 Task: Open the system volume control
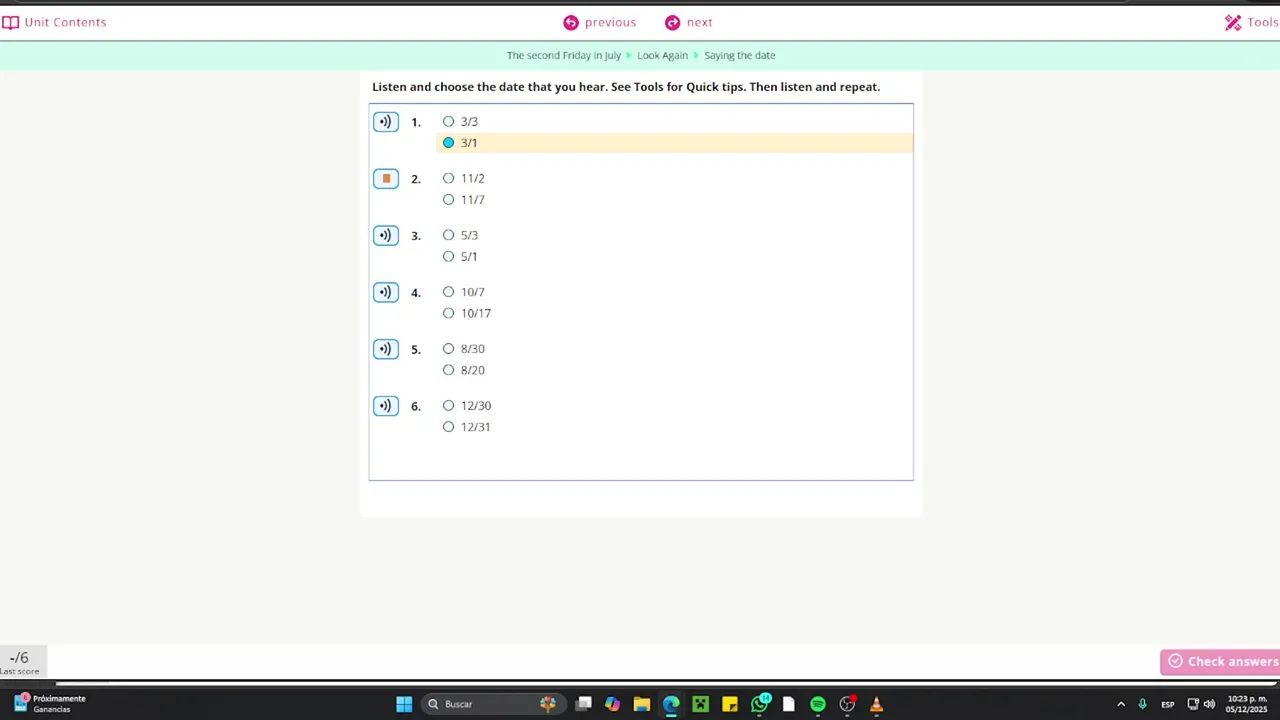click(x=1209, y=704)
